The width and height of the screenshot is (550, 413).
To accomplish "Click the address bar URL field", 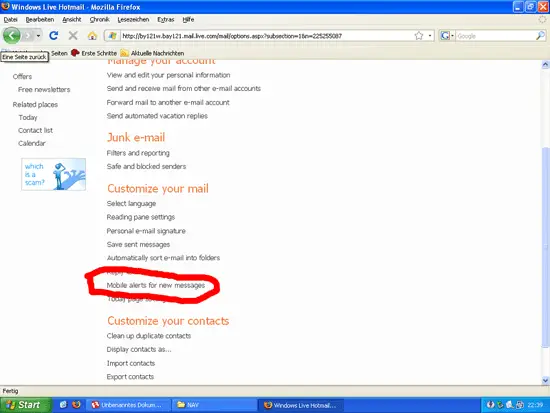I will coord(267,36).
